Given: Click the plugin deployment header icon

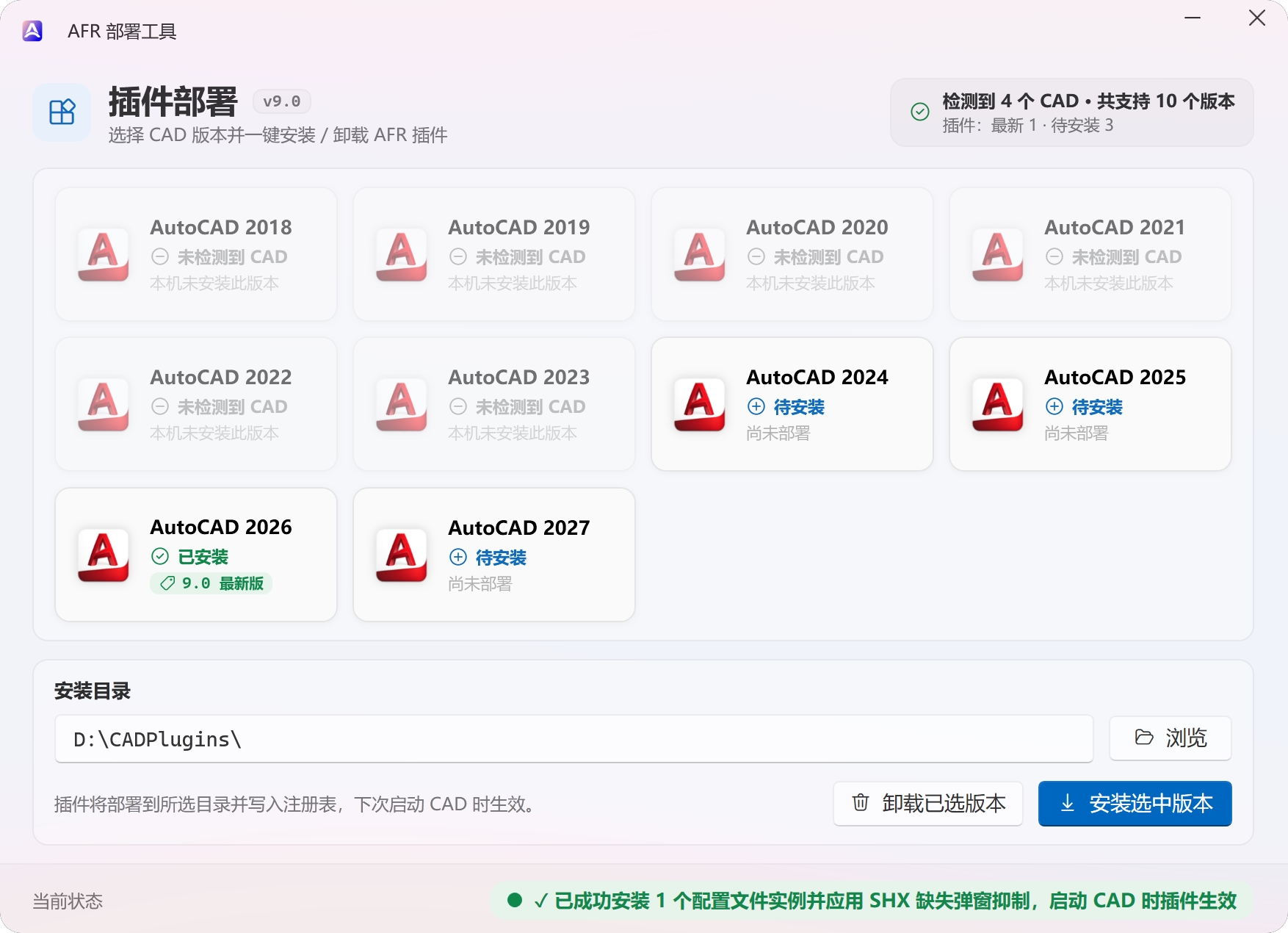Looking at the screenshot, I should coord(62,112).
